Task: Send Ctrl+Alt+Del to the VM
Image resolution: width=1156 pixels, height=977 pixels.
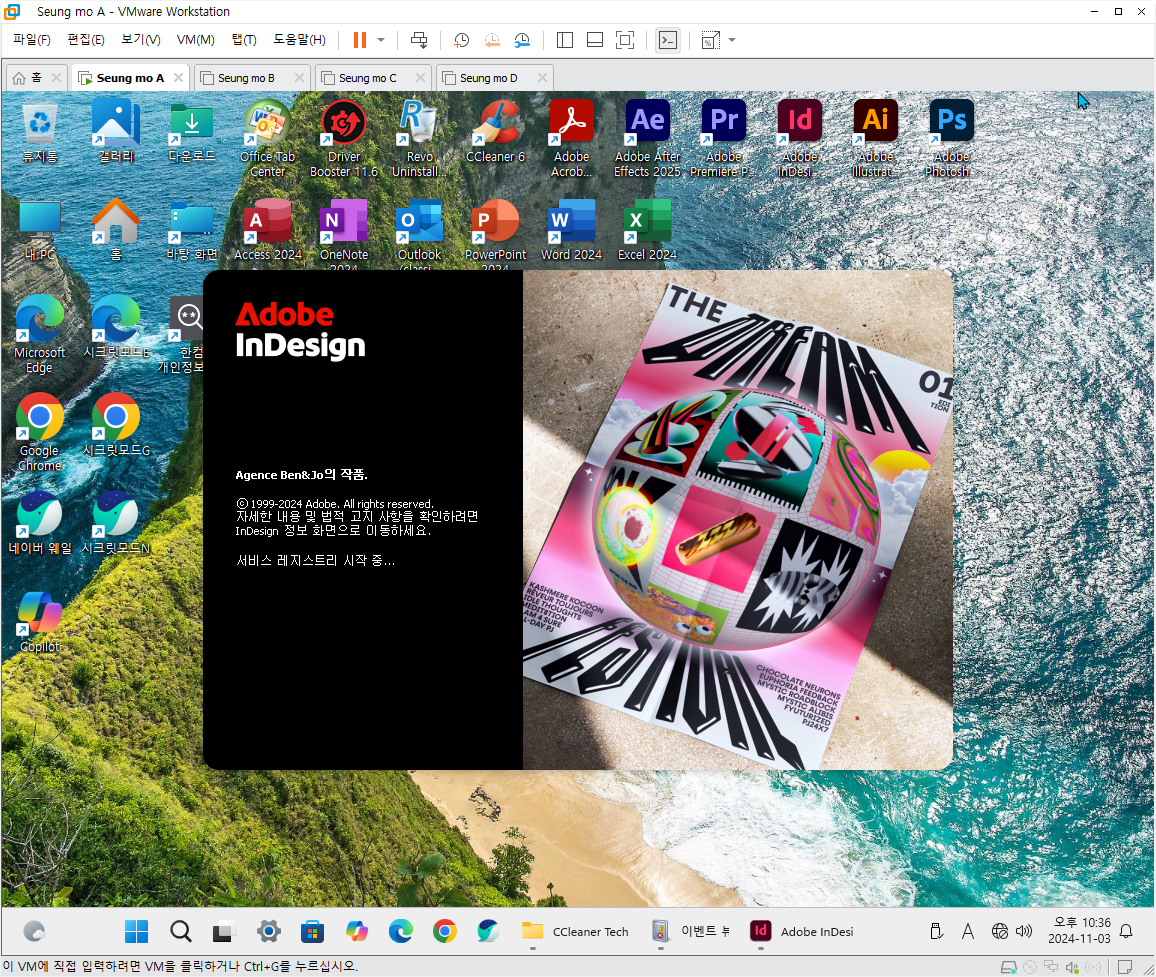Action: (419, 40)
